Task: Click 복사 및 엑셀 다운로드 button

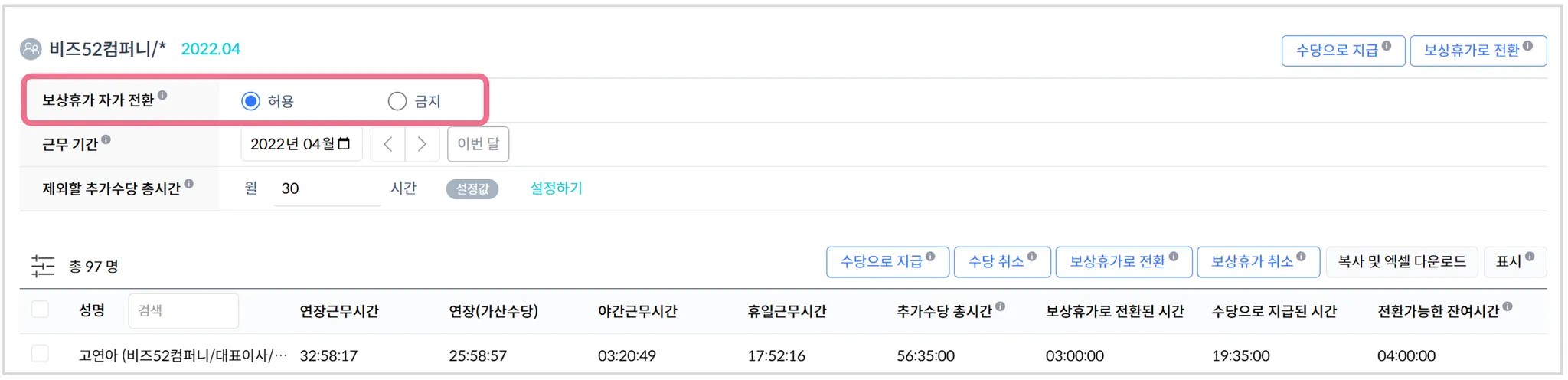Action: 1402,262
